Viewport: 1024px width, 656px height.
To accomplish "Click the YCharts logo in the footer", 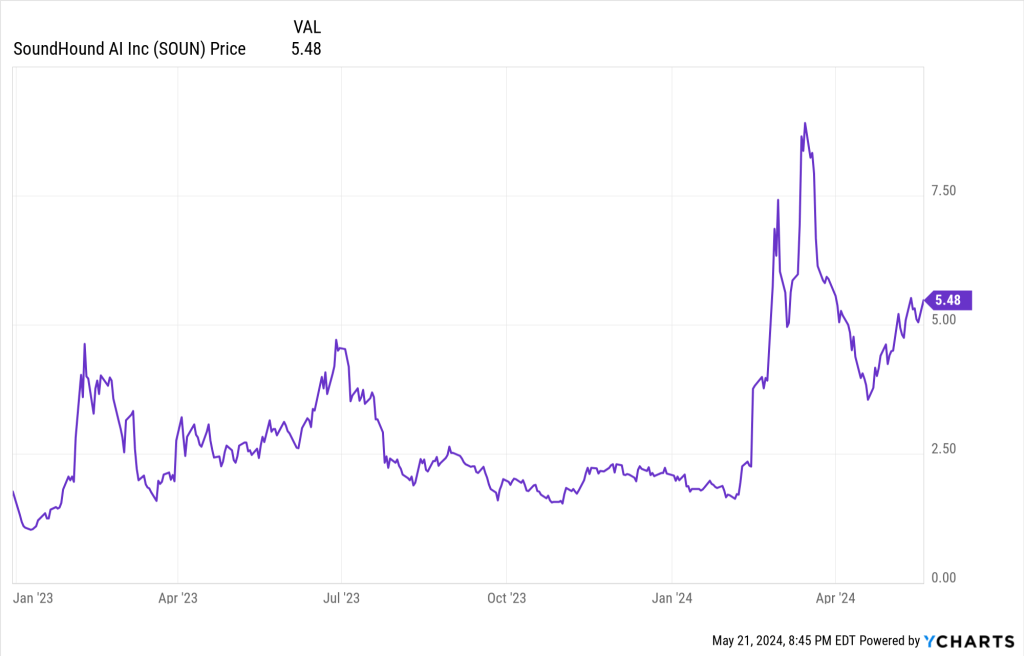I will pyautogui.click(x=970, y=640).
